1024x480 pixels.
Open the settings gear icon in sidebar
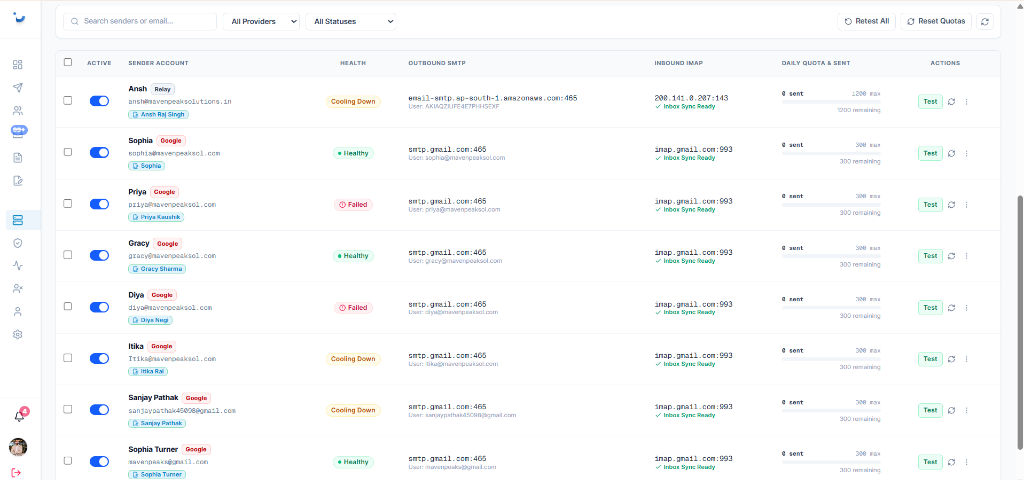18,334
